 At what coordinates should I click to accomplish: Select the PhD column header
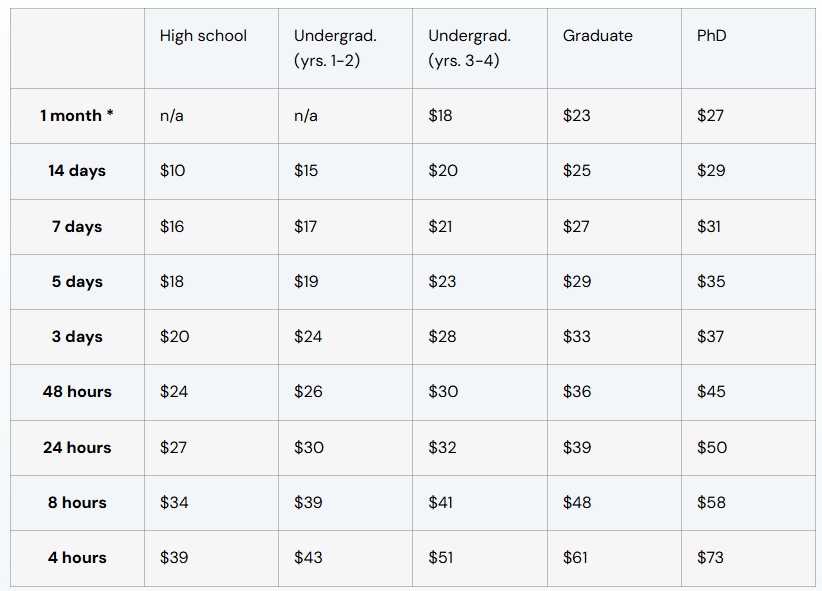711,36
